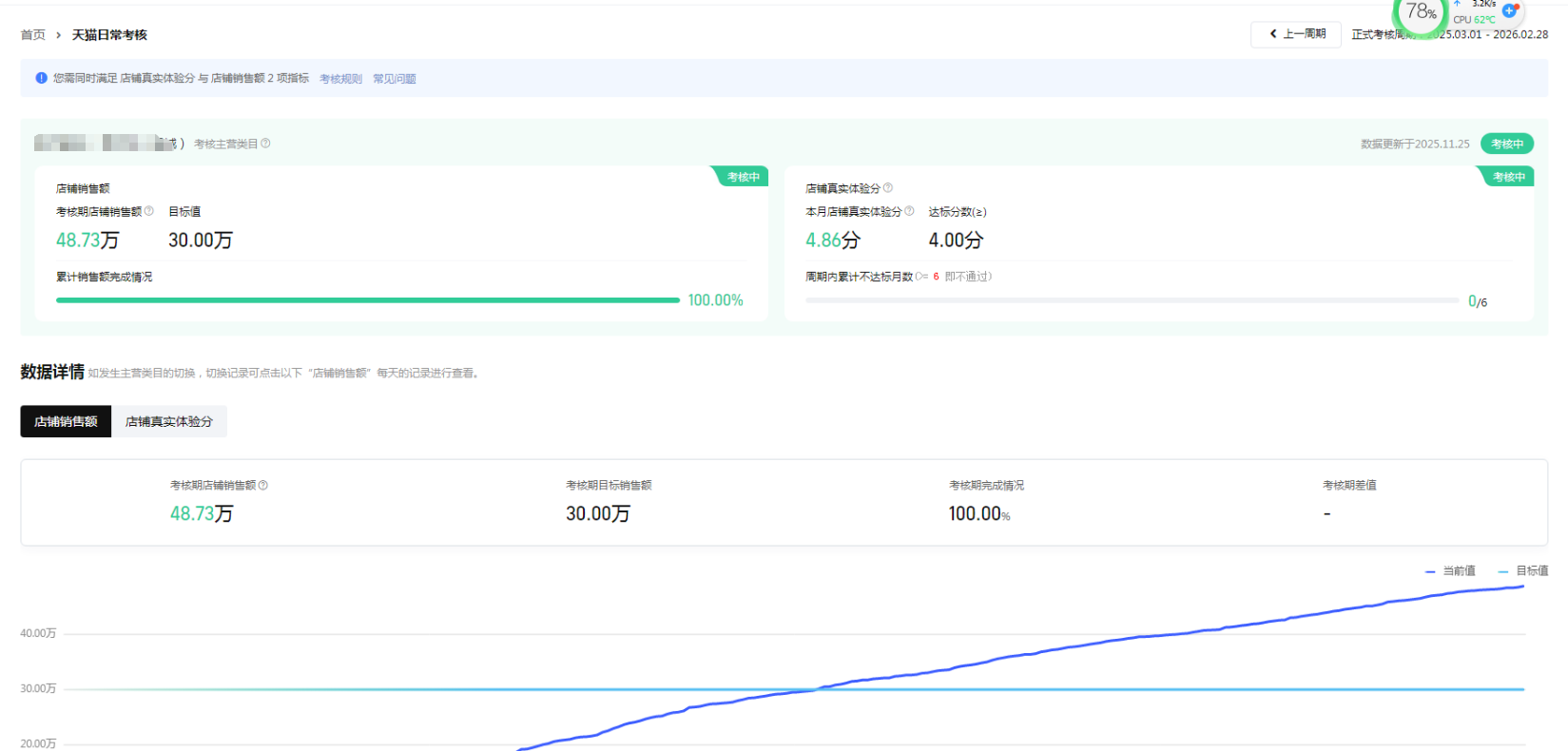Select the 店铺销售额 tab
The width and height of the screenshot is (1568, 751).
click(66, 421)
